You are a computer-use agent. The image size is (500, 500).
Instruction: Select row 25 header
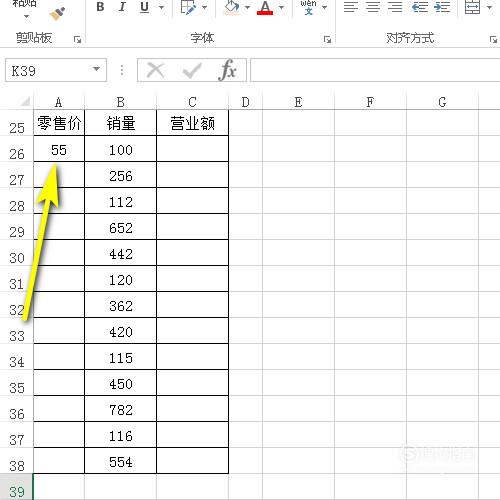[x=17, y=123]
